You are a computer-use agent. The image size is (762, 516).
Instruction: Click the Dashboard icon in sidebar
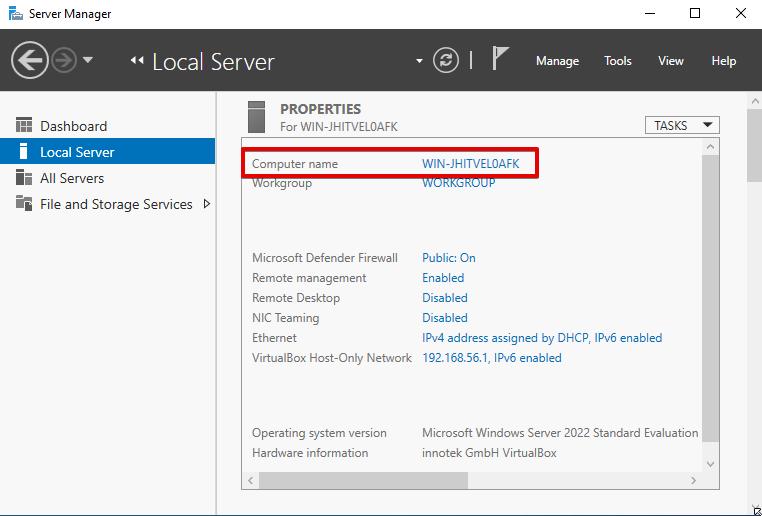coord(24,126)
